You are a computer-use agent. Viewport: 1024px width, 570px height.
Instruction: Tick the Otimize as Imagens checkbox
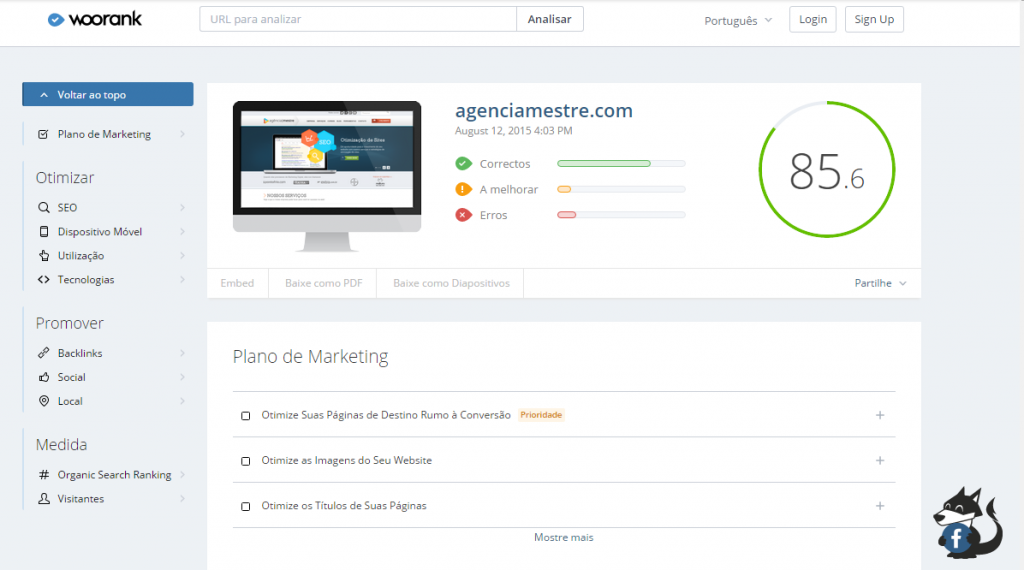coord(246,461)
